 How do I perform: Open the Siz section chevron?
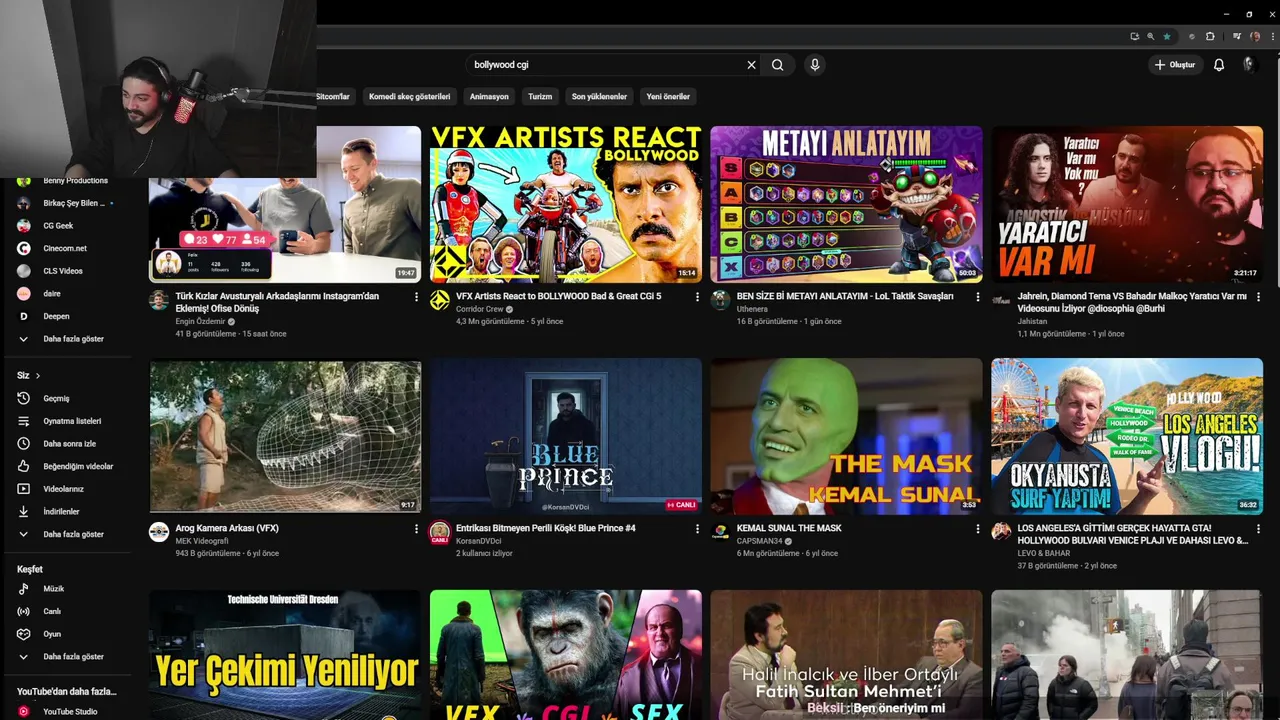38,376
